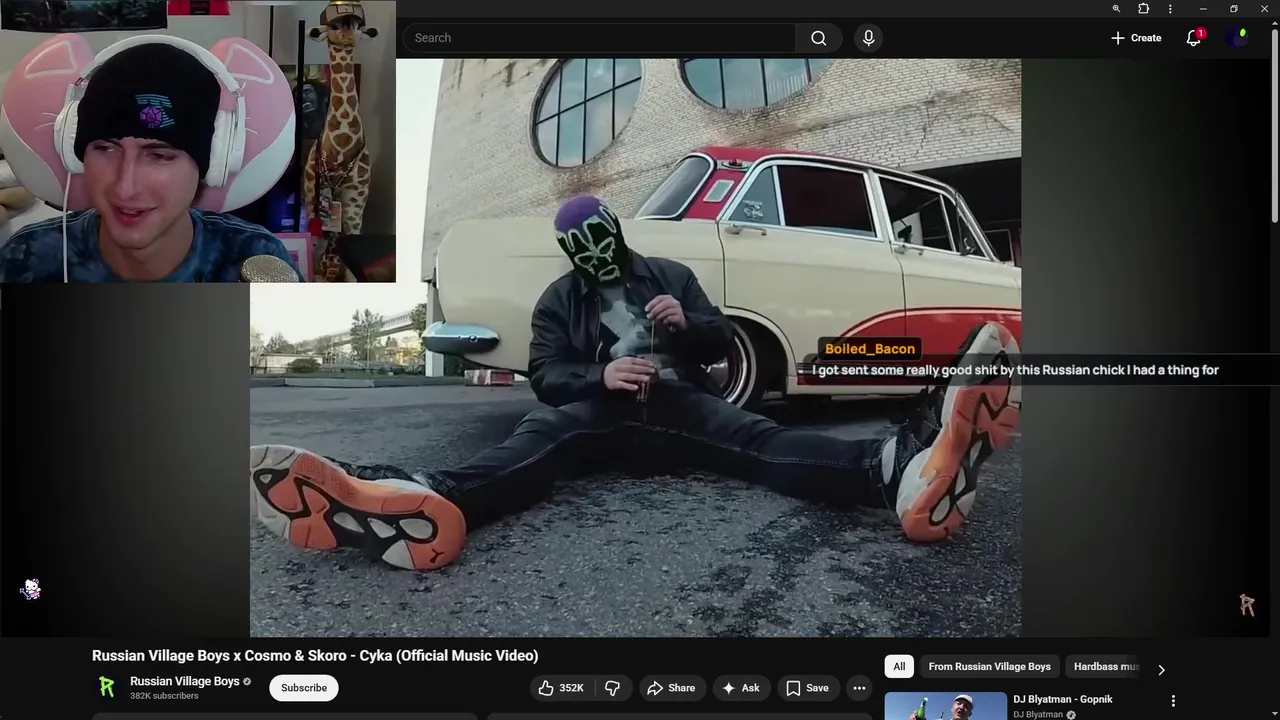Click the browser zoom magnifier icon
Viewport: 1280px width, 720px height.
[1116, 9]
